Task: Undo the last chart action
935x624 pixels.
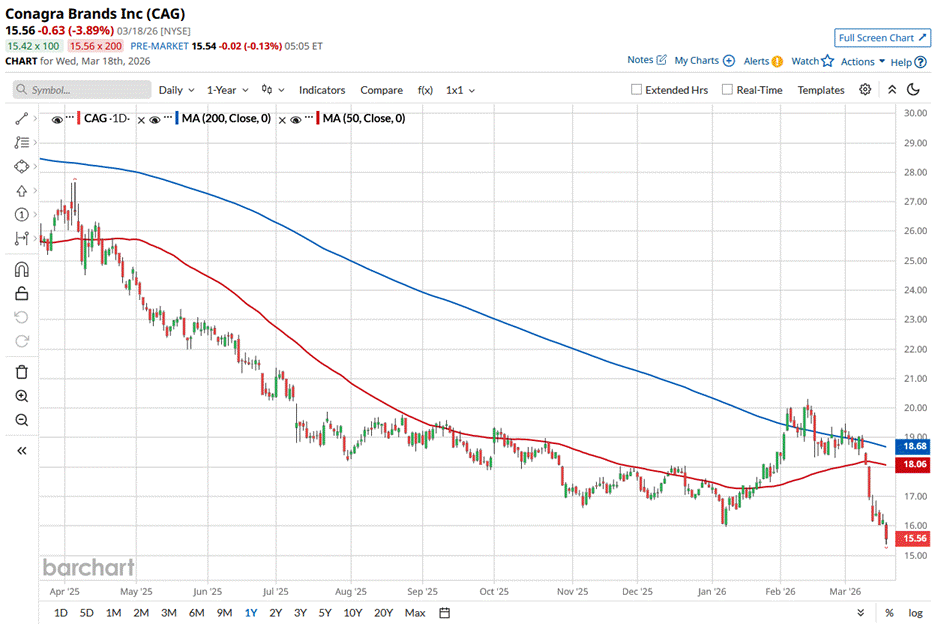Action: [x=21, y=317]
